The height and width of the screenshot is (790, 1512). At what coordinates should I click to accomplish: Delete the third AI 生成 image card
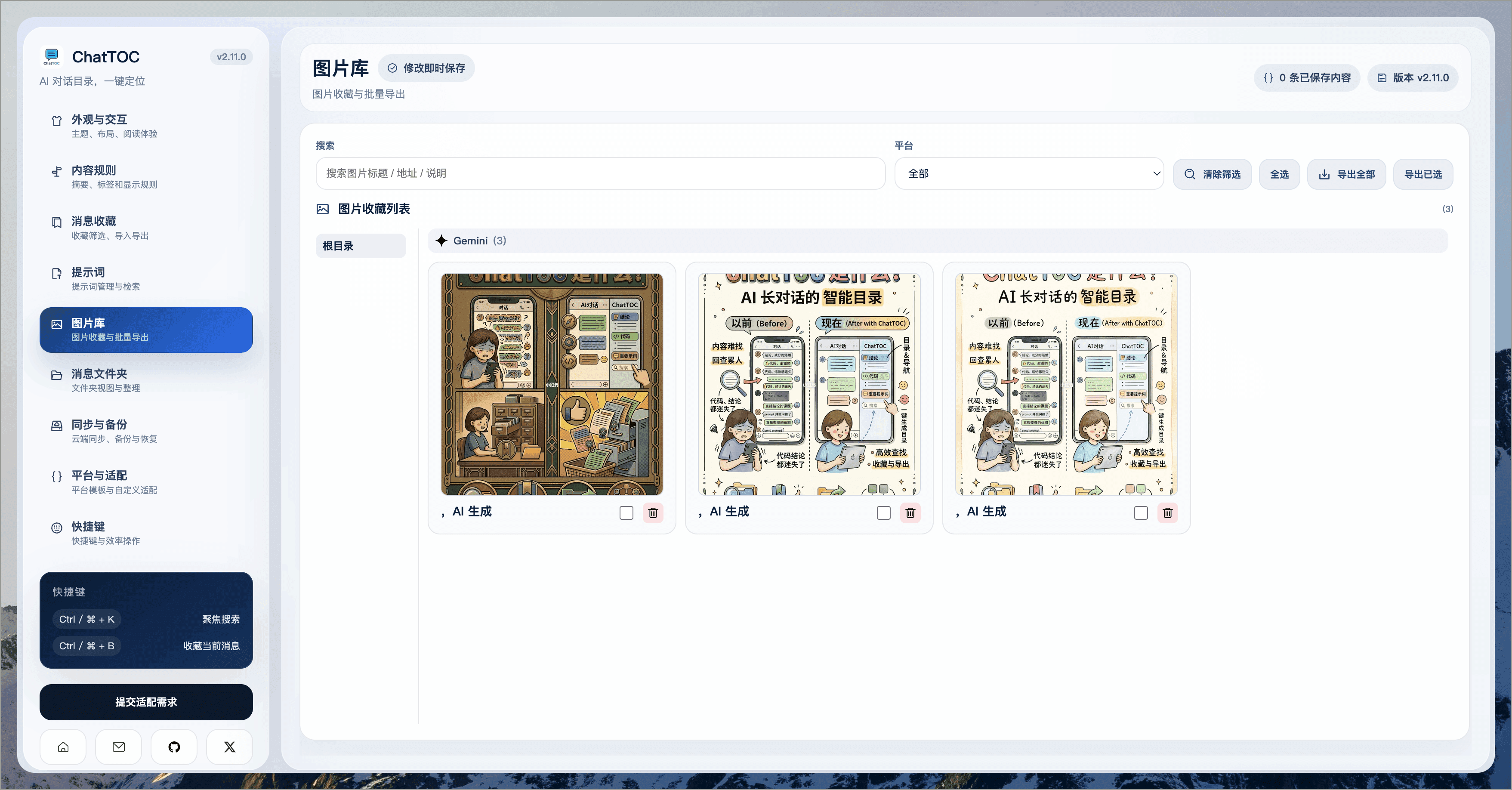pyautogui.click(x=1167, y=513)
